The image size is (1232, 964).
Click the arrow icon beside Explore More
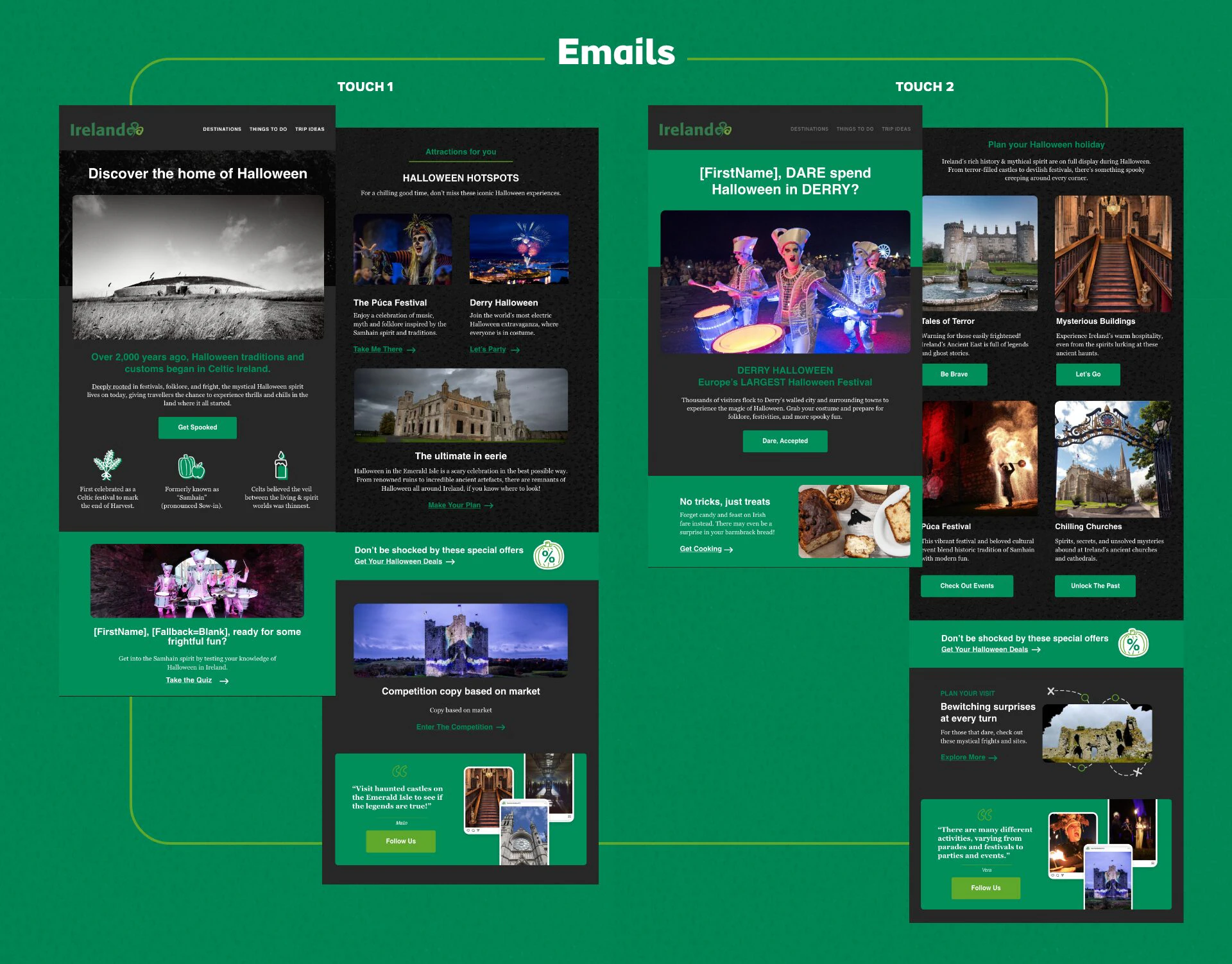click(993, 758)
